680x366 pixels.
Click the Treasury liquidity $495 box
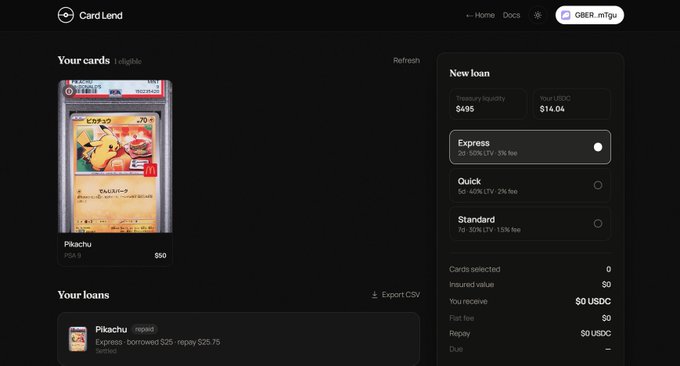pyautogui.click(x=488, y=104)
